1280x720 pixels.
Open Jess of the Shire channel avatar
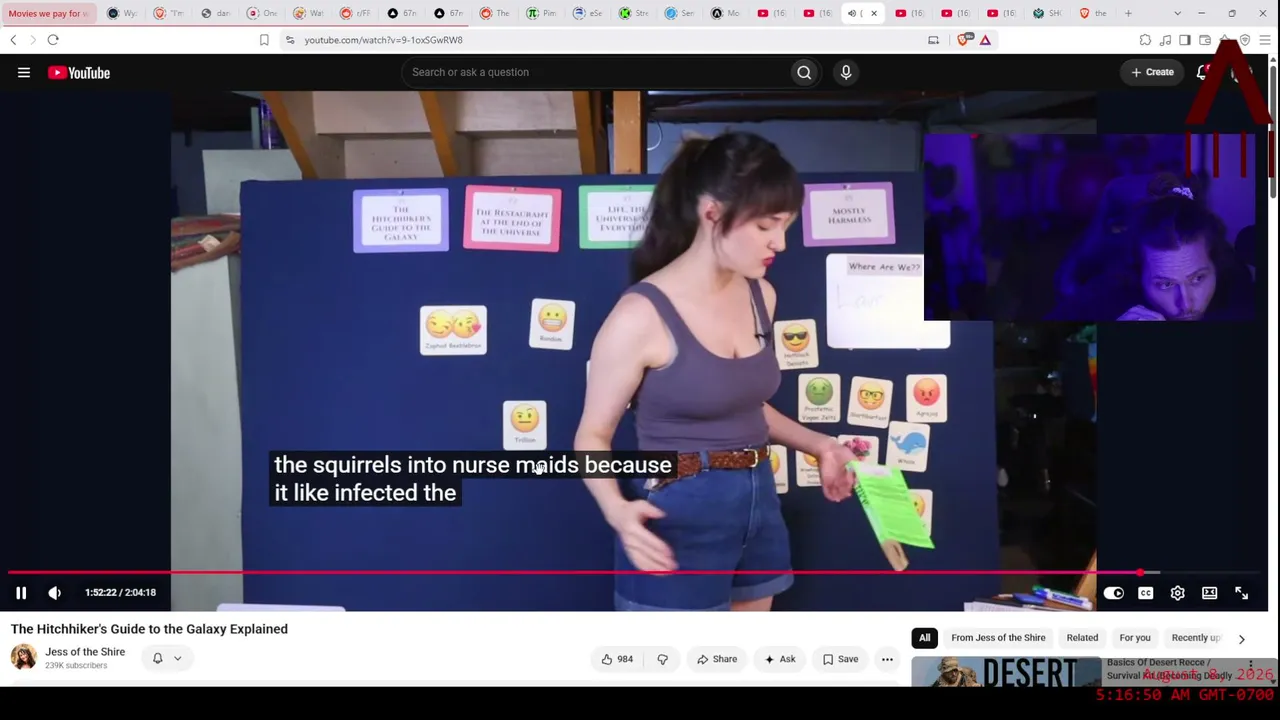click(24, 657)
